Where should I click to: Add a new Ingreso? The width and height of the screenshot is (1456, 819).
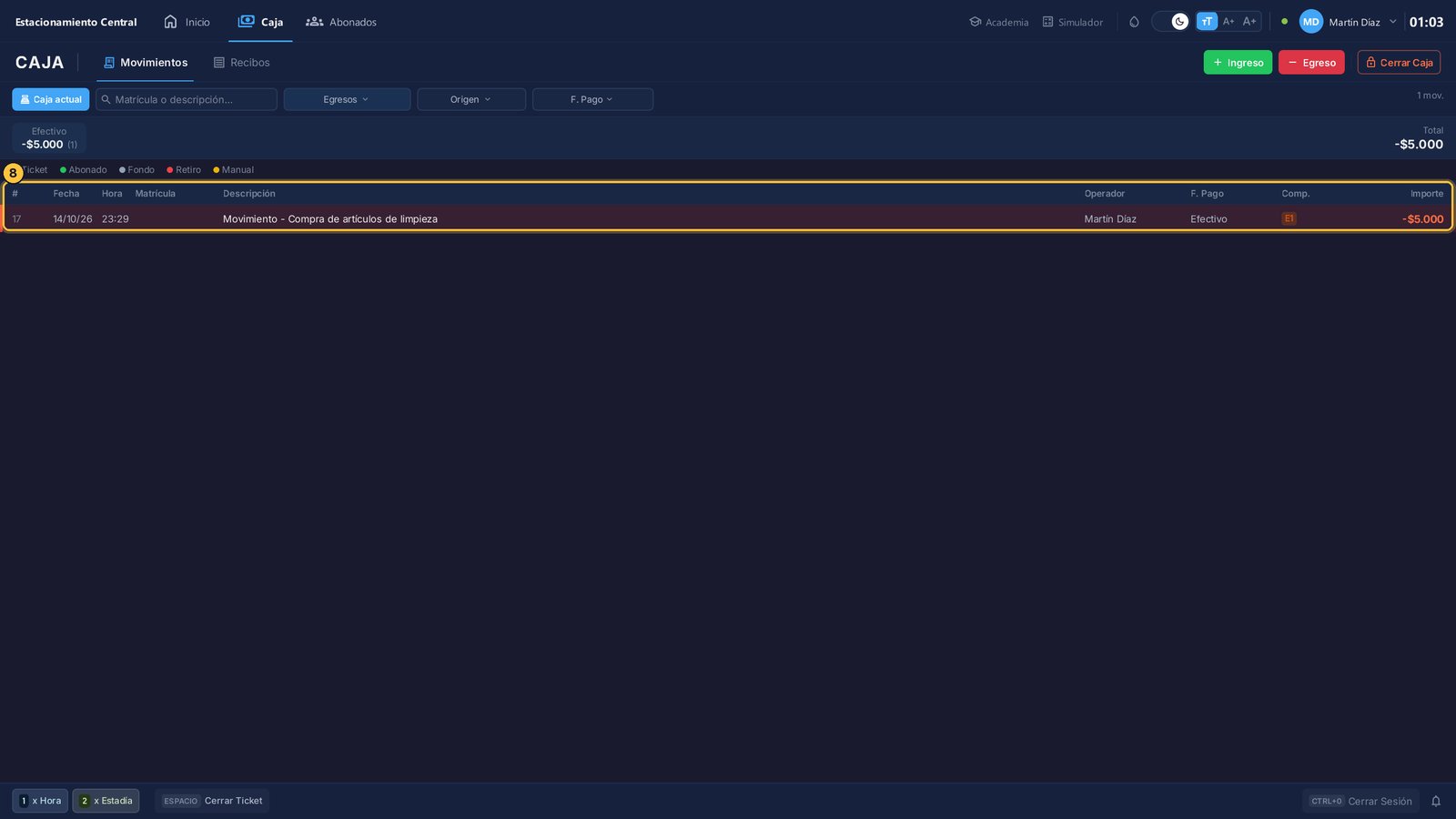1238,63
